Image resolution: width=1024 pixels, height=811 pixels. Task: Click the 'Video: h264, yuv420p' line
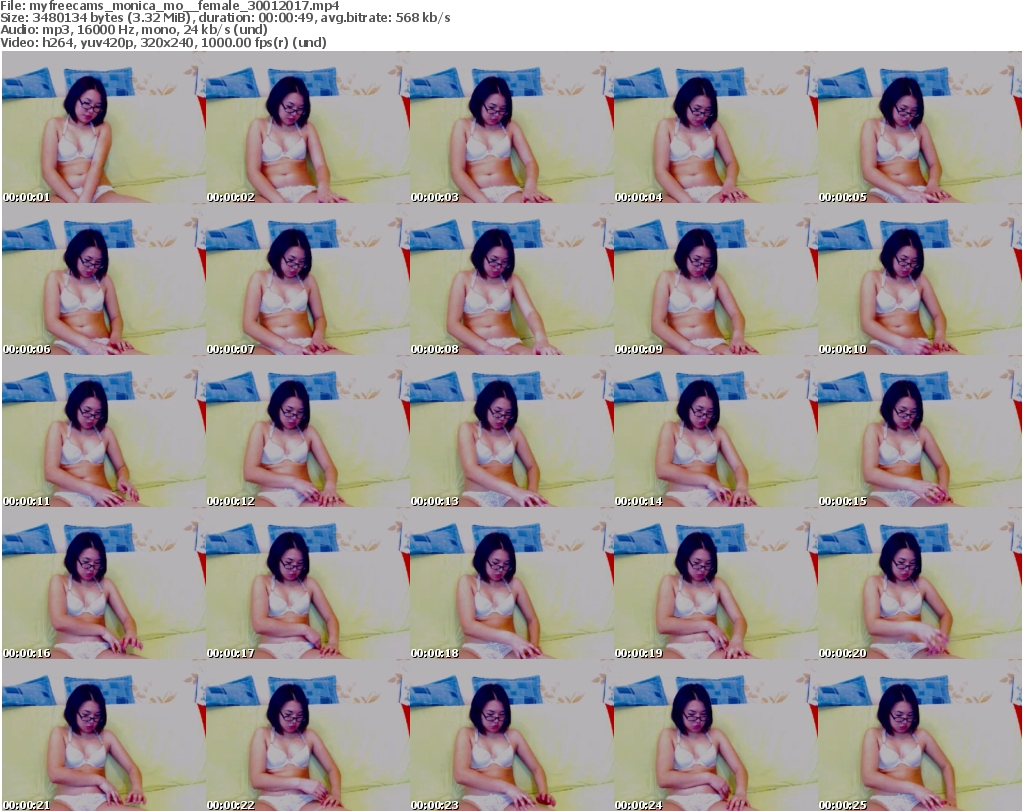coord(163,42)
